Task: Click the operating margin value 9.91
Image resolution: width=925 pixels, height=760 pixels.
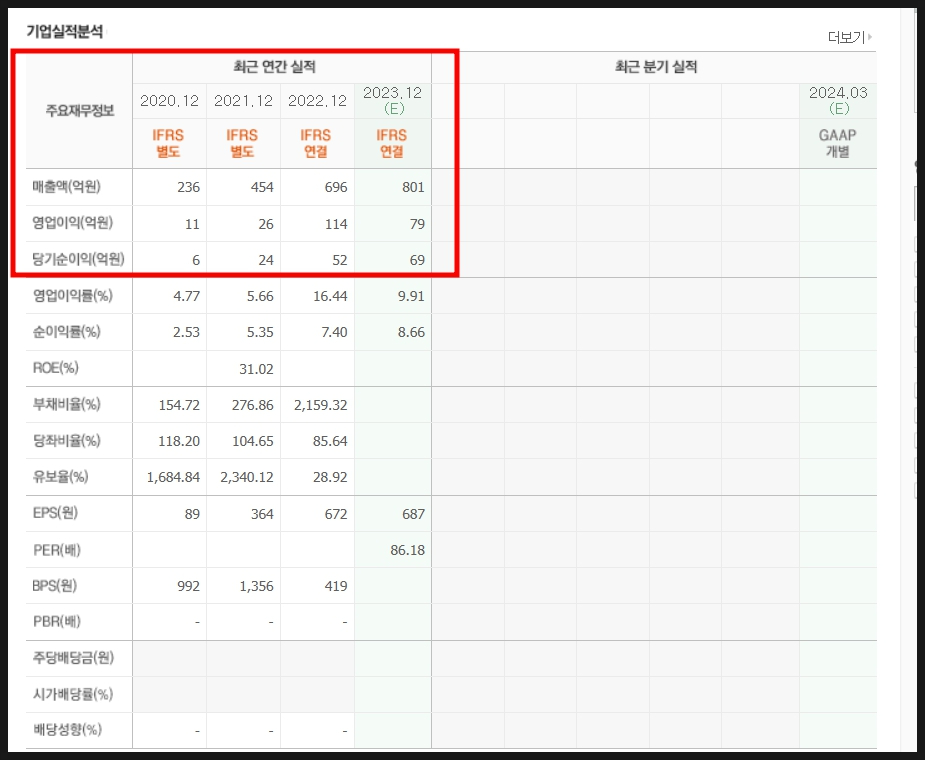Action: 411,296
